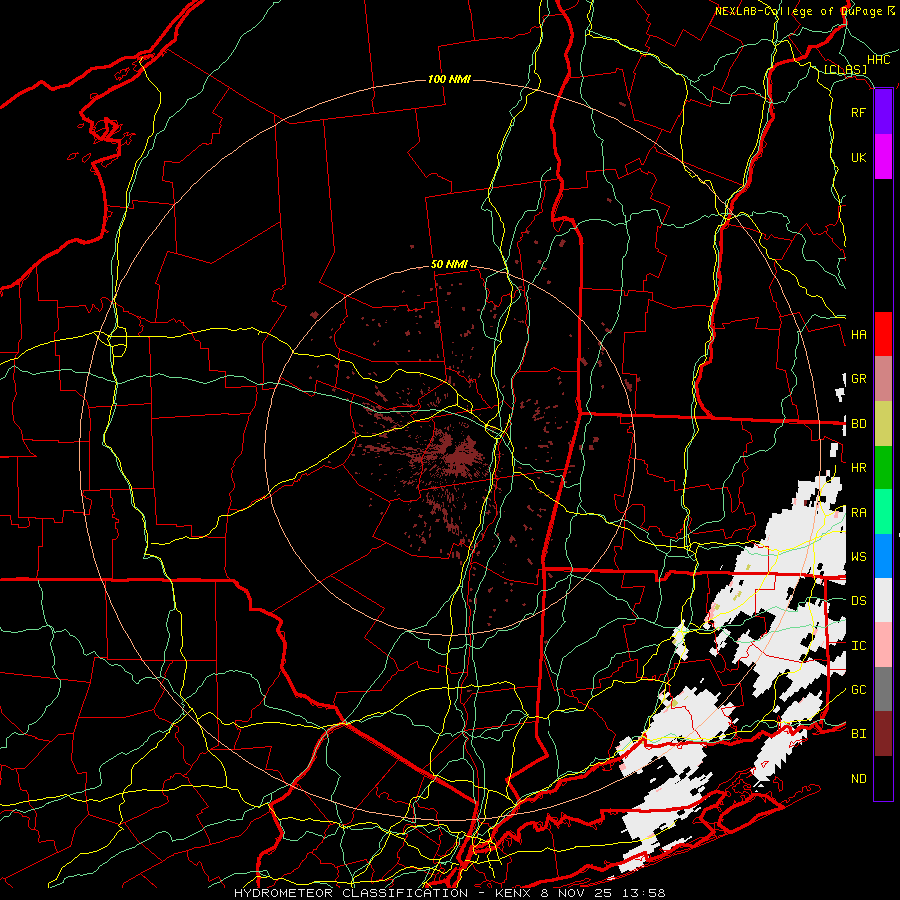Select the GR graupel color swatch
The height and width of the screenshot is (900, 900).
883,379
